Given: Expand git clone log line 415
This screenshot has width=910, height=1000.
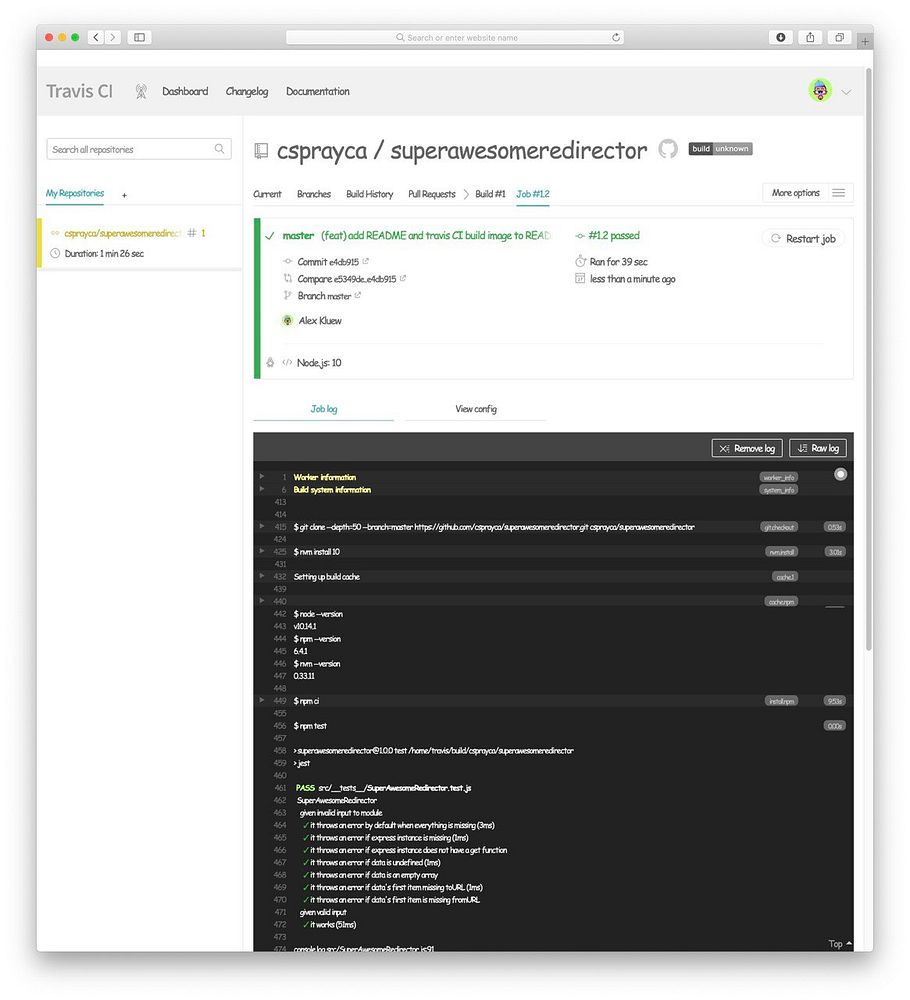Looking at the screenshot, I should [x=261, y=526].
